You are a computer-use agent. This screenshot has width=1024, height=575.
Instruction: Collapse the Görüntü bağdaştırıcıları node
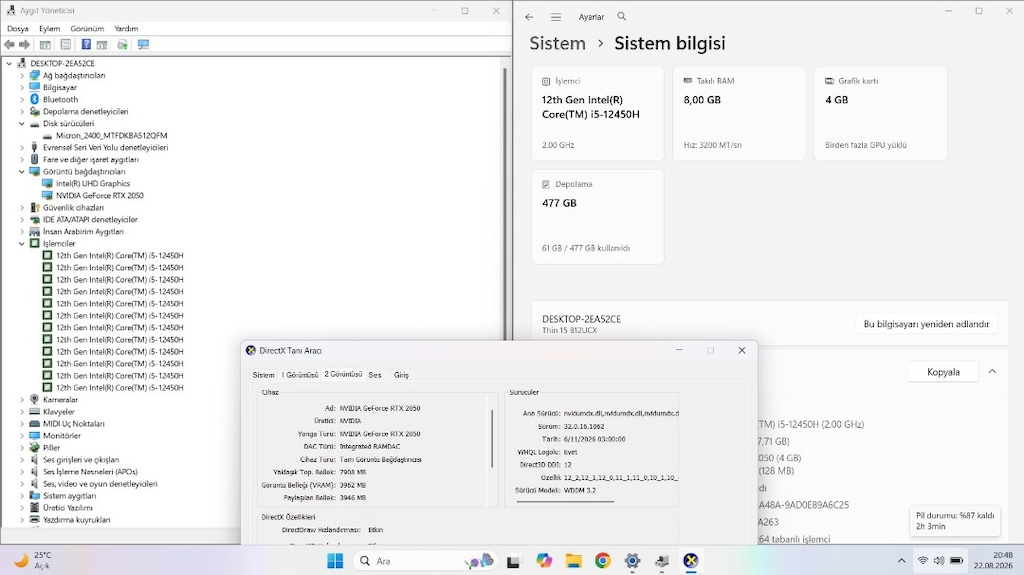22,172
